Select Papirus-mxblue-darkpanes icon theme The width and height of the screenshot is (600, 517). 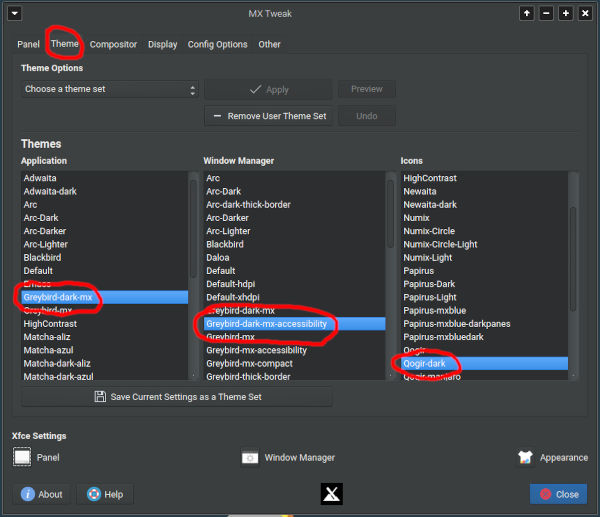coord(484,324)
